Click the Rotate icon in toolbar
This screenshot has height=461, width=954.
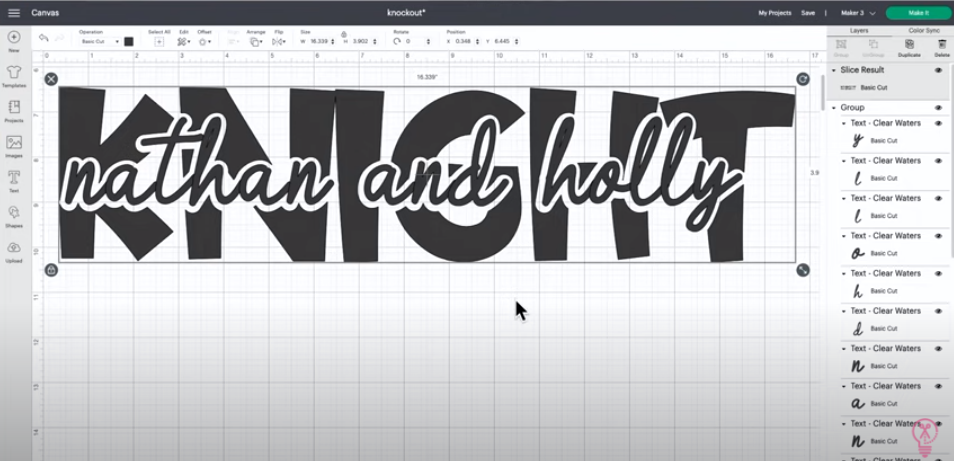point(397,41)
